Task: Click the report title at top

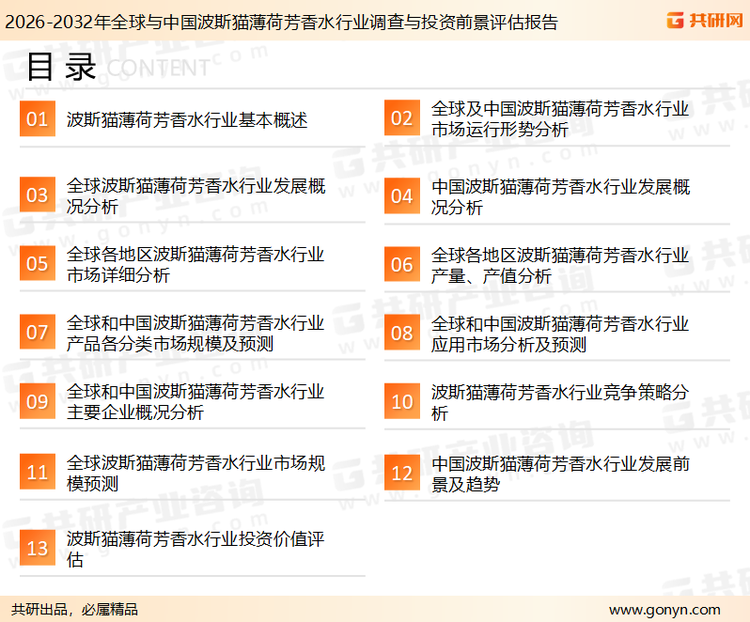Action: (x=280, y=21)
